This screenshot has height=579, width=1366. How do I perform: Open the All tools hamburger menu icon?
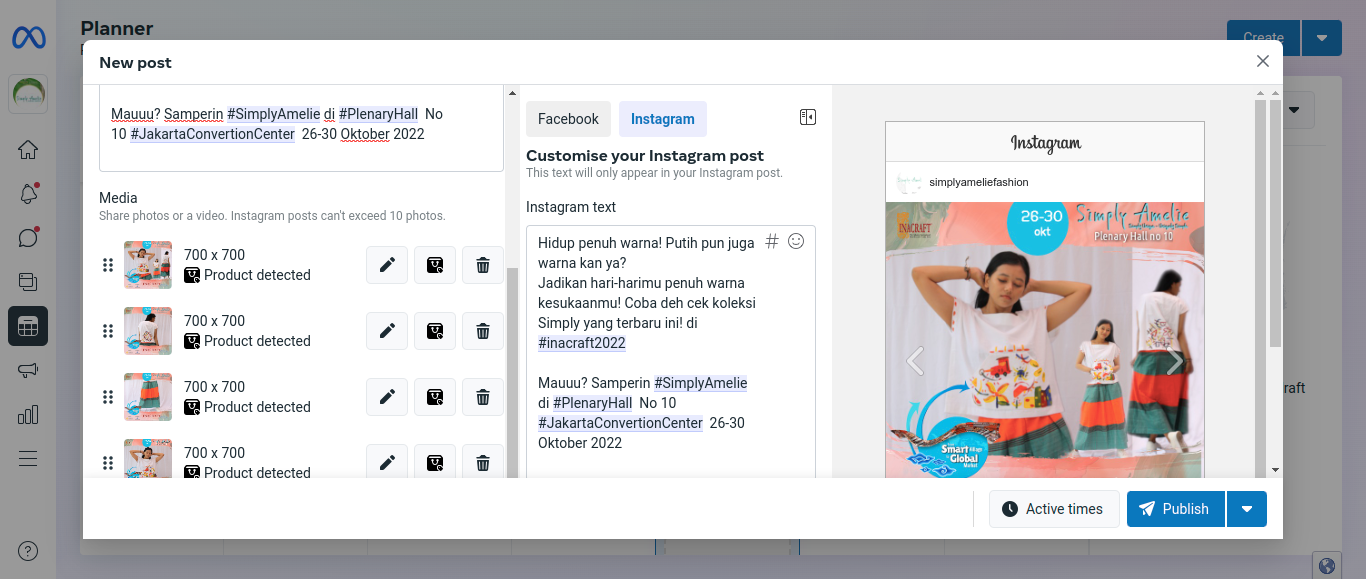coord(28,459)
